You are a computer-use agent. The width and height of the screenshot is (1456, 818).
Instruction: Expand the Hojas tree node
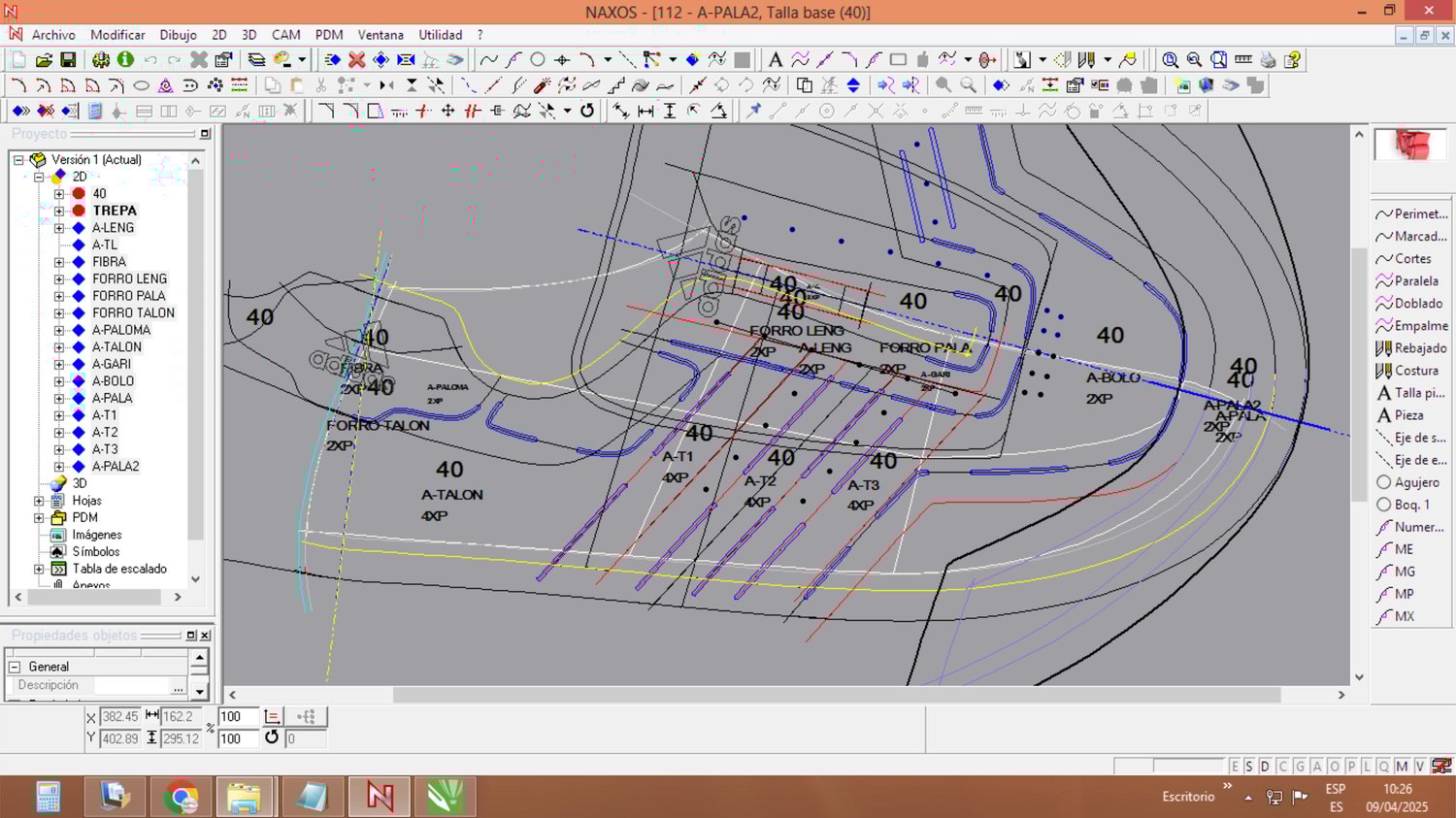[39, 501]
